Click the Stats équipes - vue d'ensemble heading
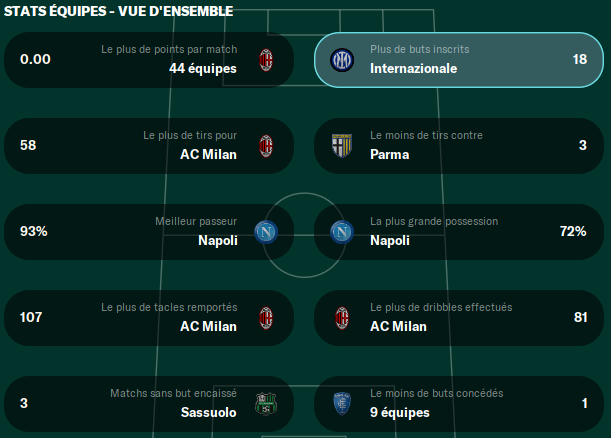This screenshot has height=438, width=611. coord(118,11)
